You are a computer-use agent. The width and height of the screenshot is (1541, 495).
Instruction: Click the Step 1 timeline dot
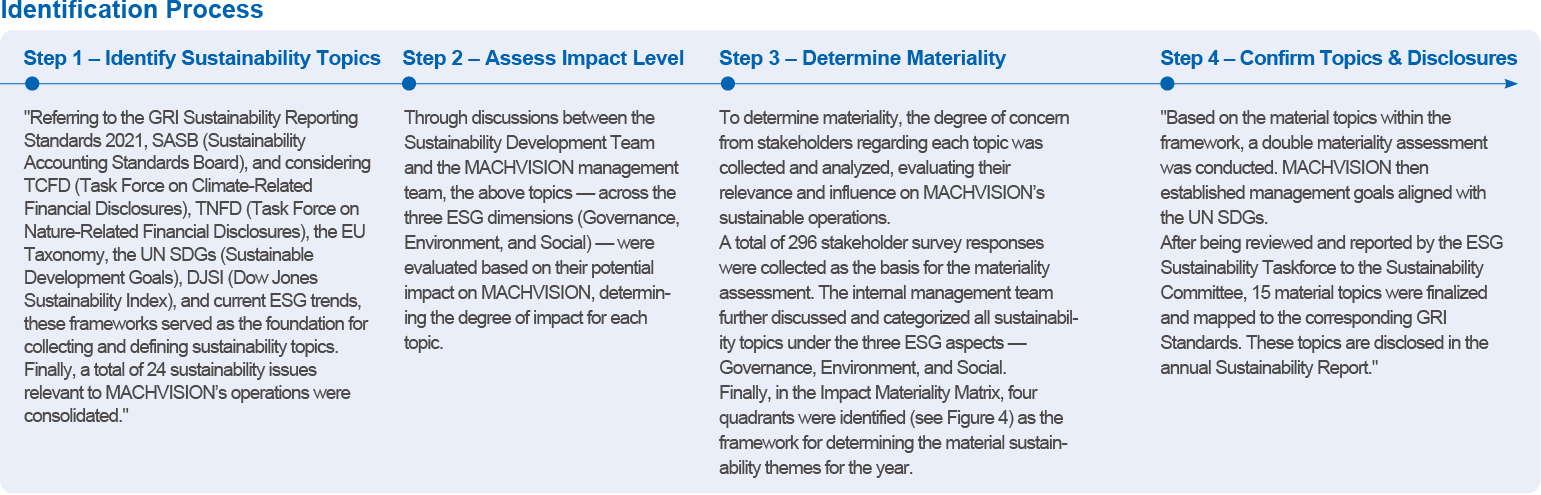pos(32,84)
